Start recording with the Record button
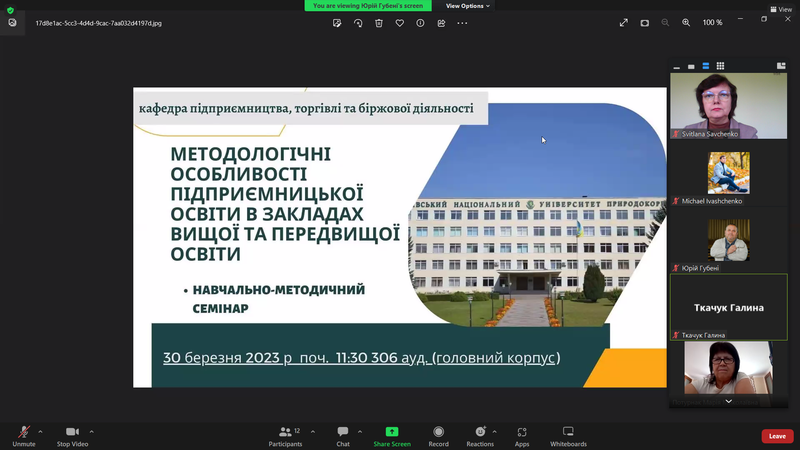Screen dimensions: 800x450 coord(438,437)
